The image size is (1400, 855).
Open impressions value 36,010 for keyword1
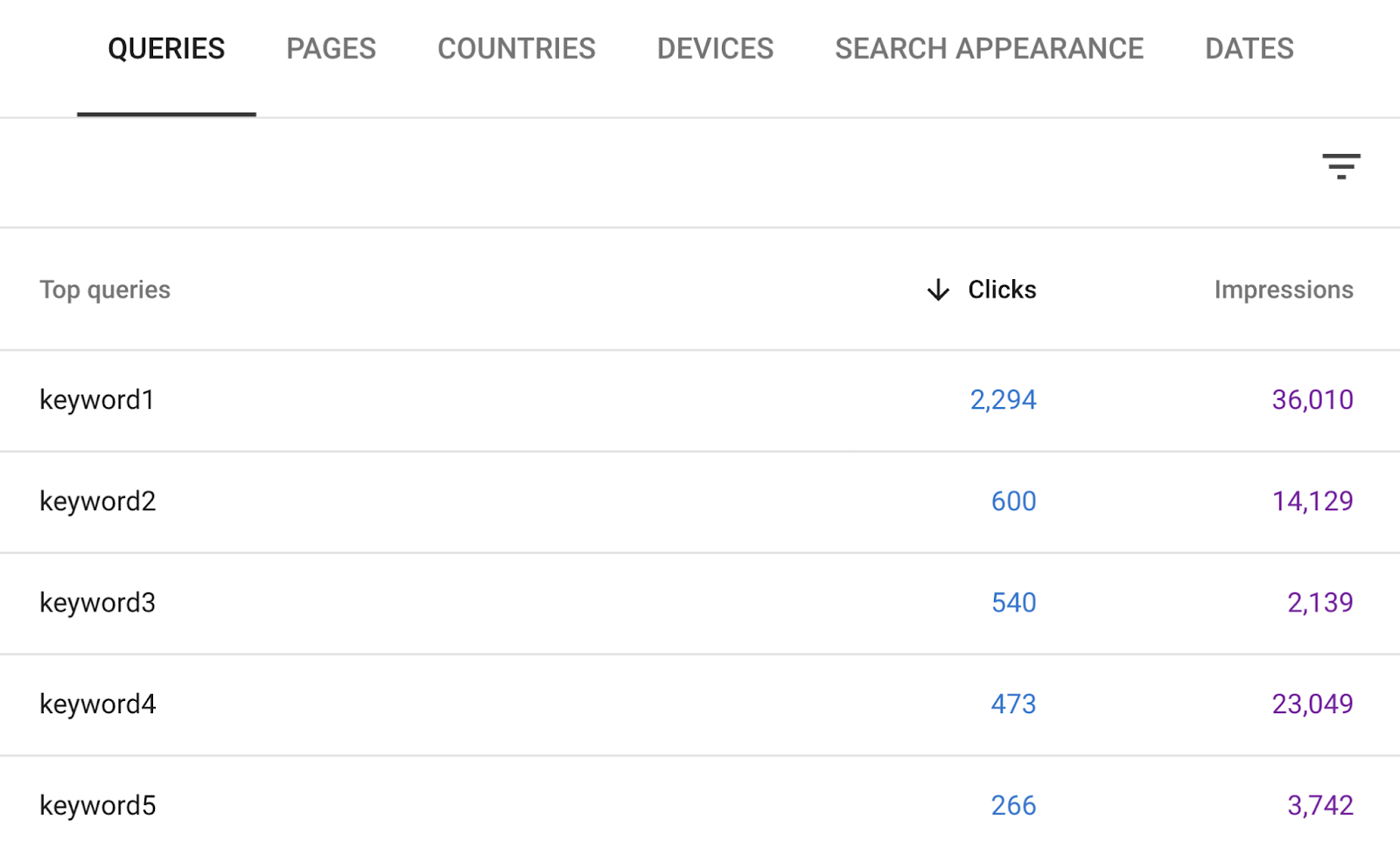point(1312,400)
